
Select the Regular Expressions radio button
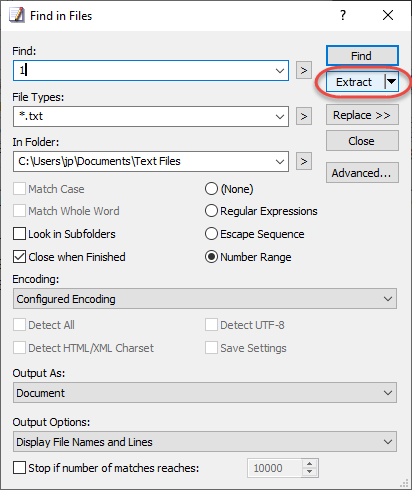pos(211,211)
